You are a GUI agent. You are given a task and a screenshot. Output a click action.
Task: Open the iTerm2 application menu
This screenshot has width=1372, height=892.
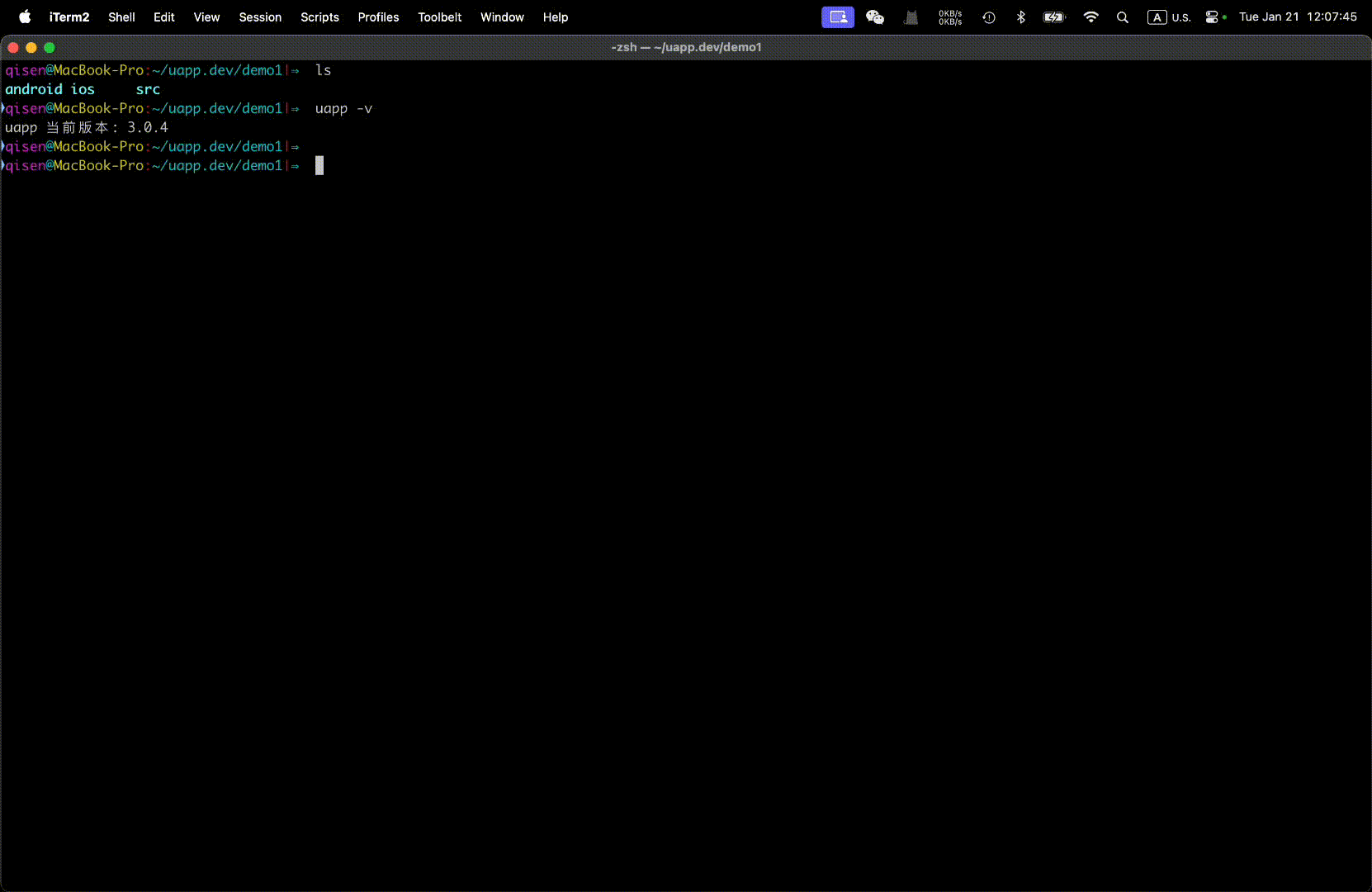(69, 17)
